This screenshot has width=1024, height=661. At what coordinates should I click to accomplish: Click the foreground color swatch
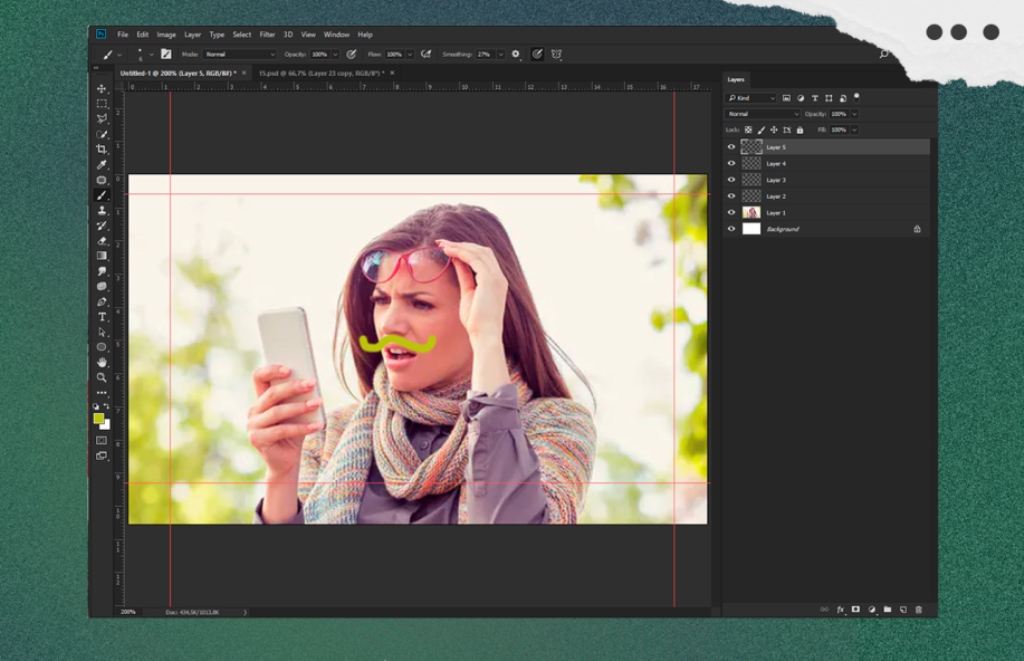98,418
